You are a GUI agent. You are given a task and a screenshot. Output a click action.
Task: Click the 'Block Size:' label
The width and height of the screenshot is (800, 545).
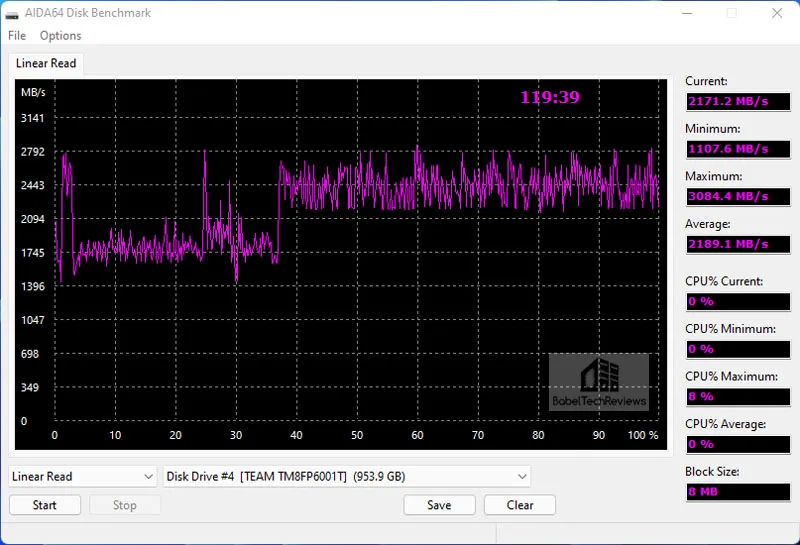coord(712,472)
